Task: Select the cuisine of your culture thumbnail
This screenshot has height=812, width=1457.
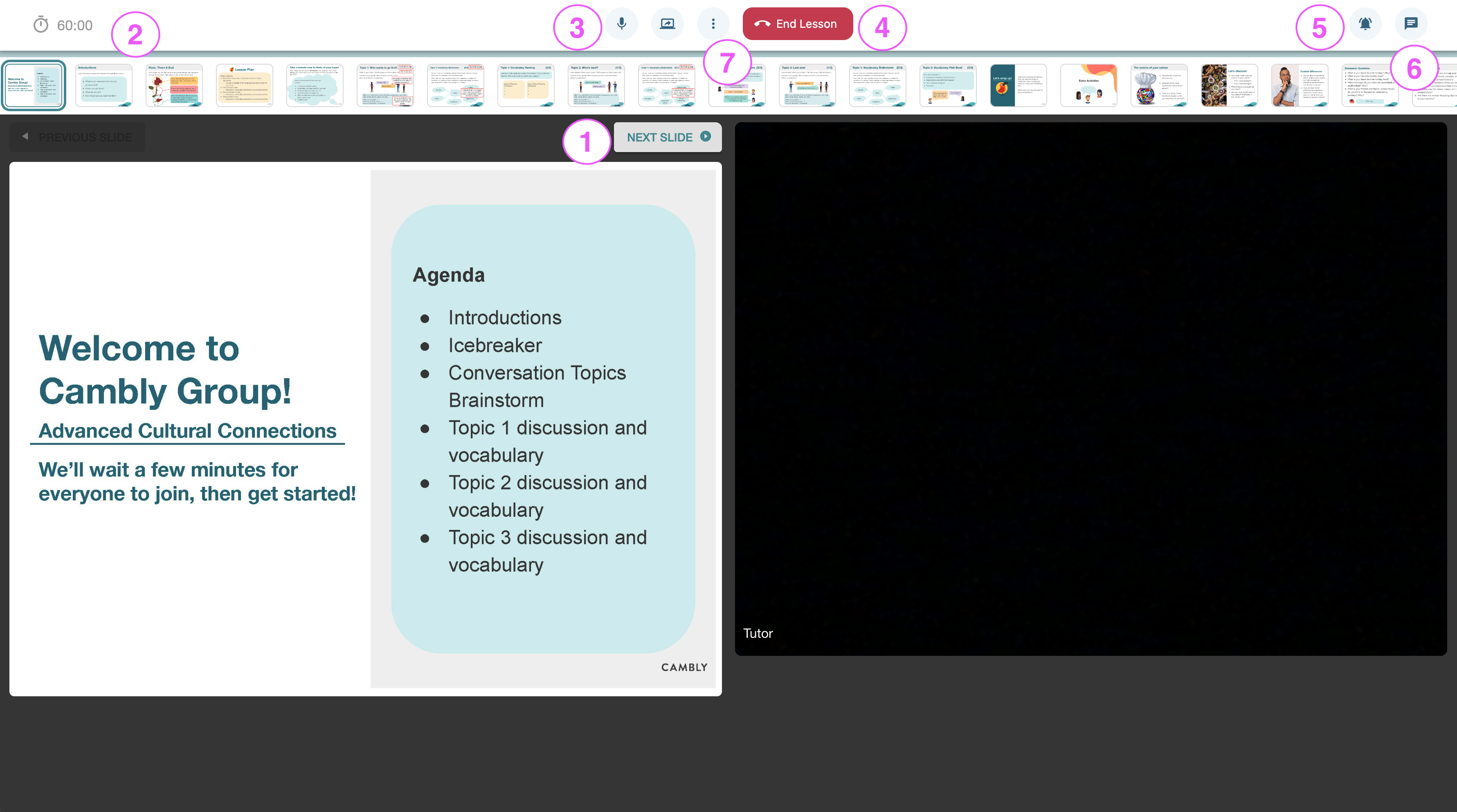Action: (1159, 85)
